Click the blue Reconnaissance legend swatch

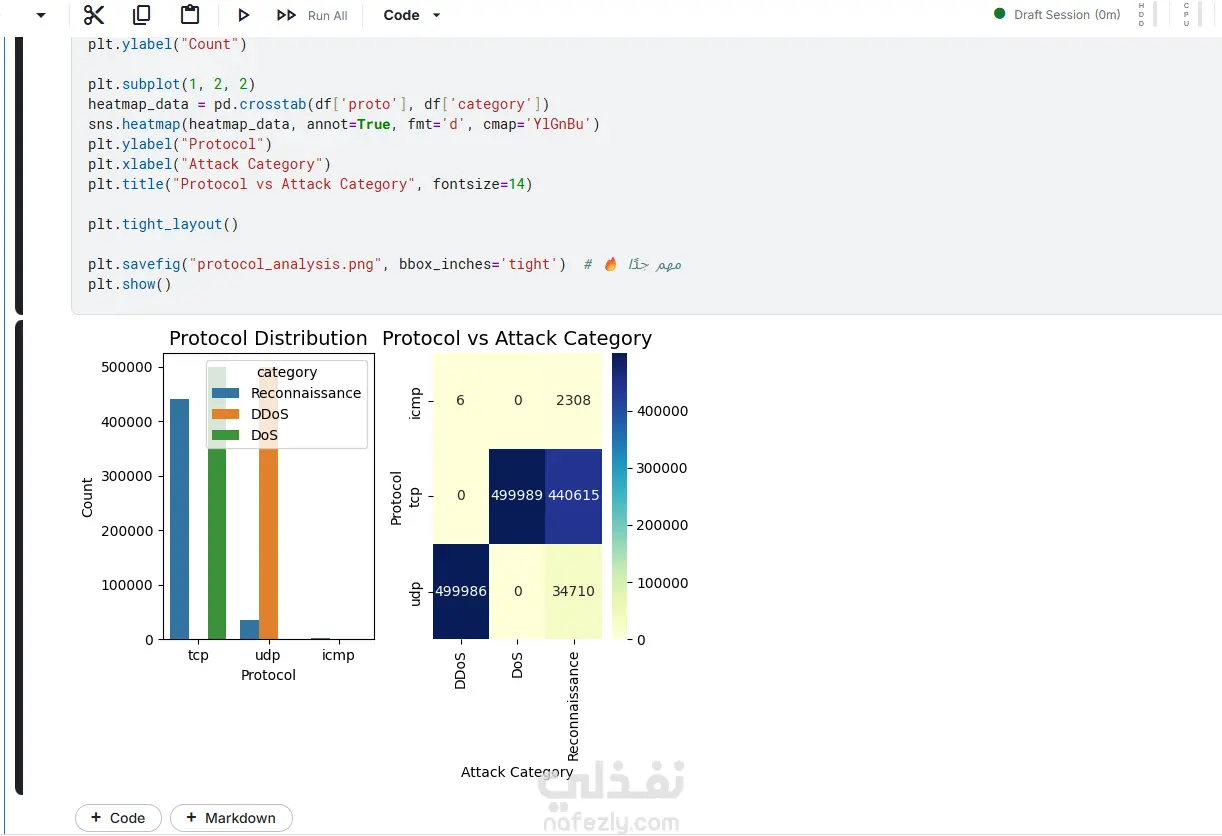(x=227, y=393)
